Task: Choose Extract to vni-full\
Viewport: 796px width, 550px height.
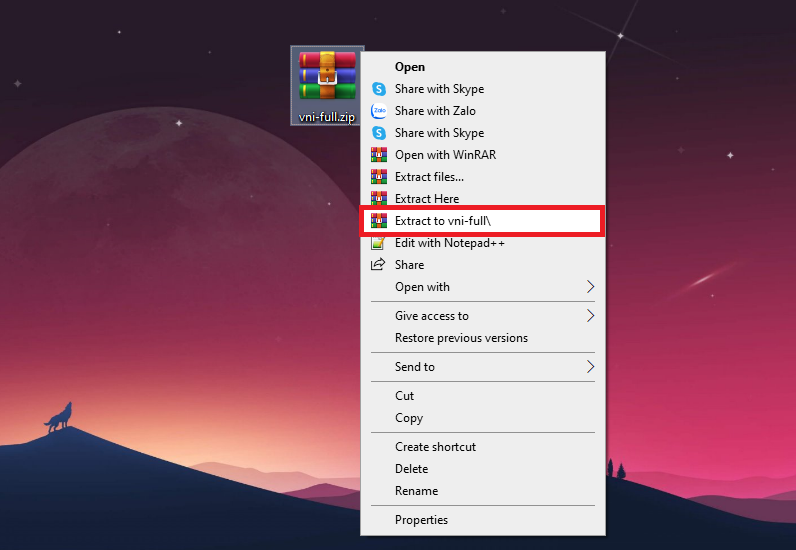Action: point(482,221)
